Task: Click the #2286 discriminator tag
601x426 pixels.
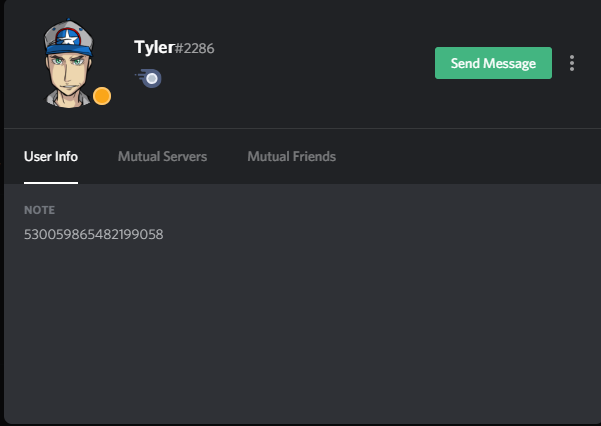Action: (x=194, y=49)
